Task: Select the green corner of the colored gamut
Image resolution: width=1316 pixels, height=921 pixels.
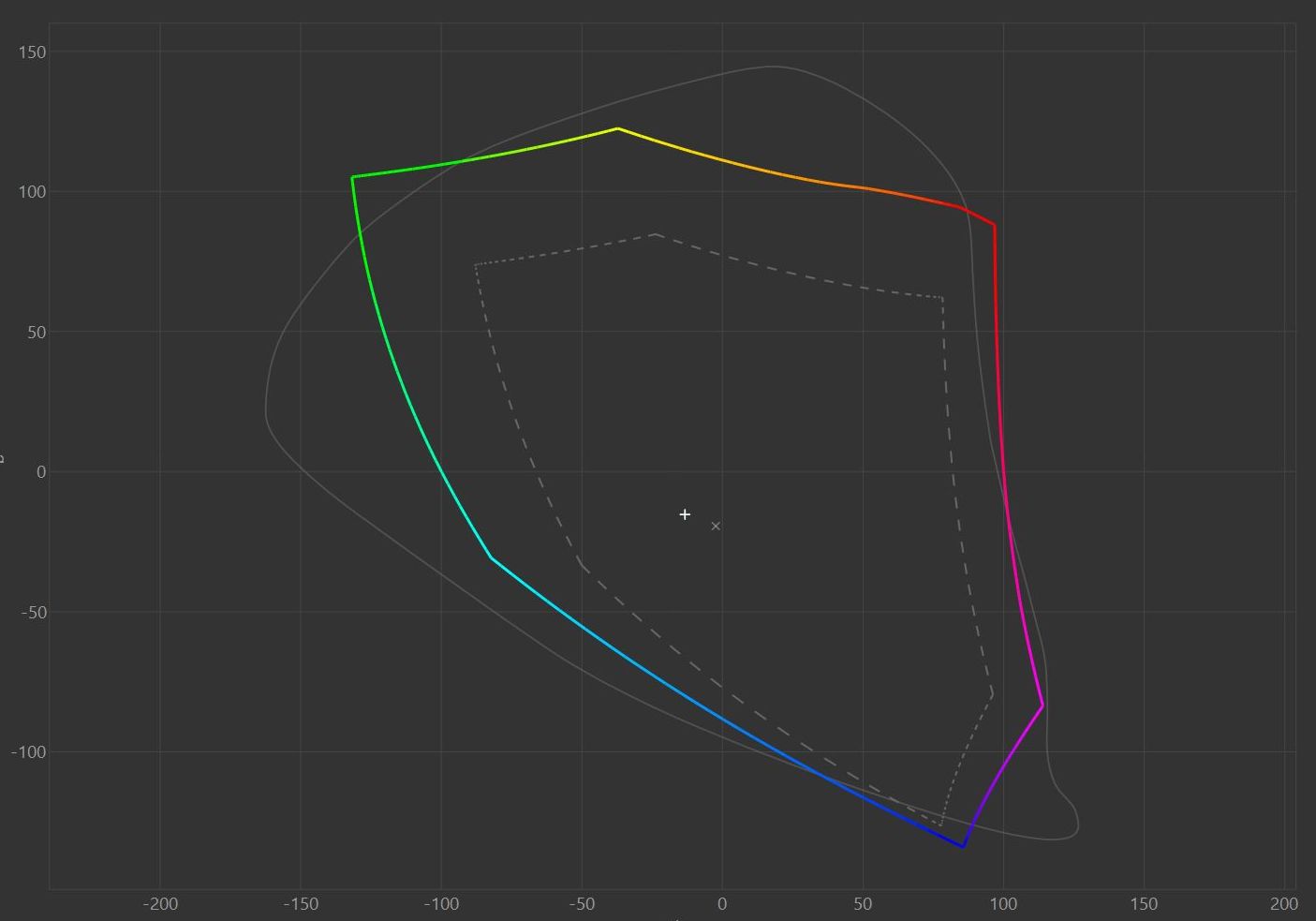Action: point(352,177)
